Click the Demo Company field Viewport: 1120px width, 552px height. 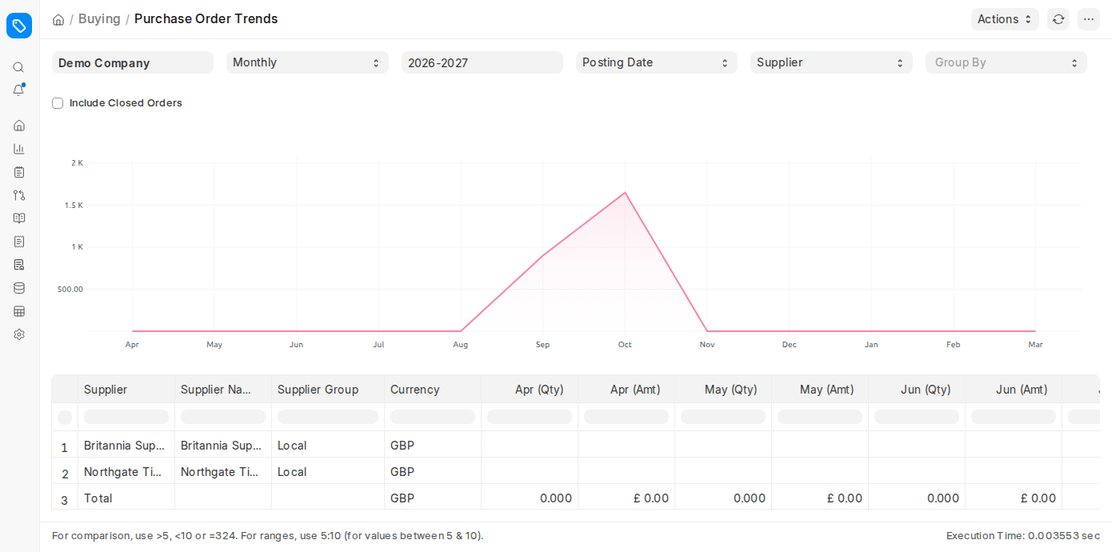[133, 62]
